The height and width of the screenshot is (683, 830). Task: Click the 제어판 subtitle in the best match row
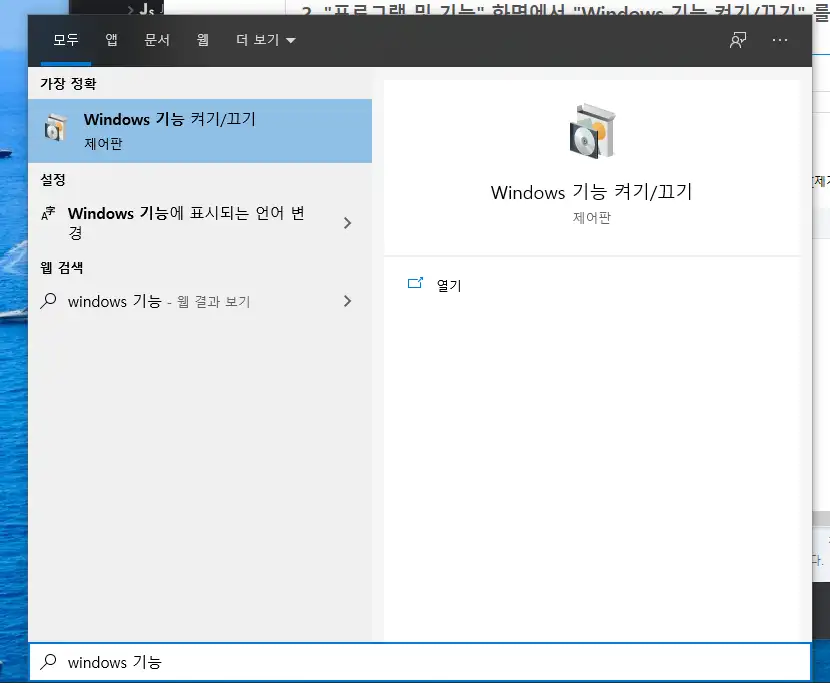[x=103, y=143]
